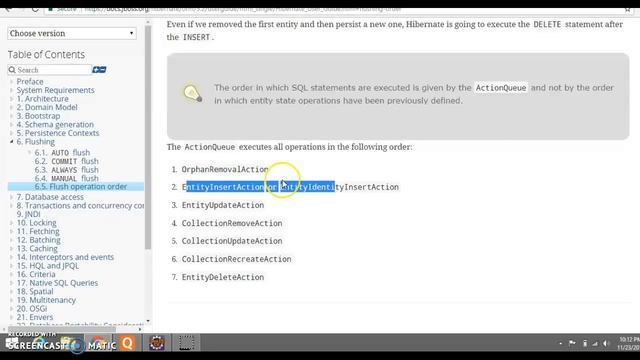640x360 pixels.
Task: Go to 2. Domain Model chapter
Action: 47,107
